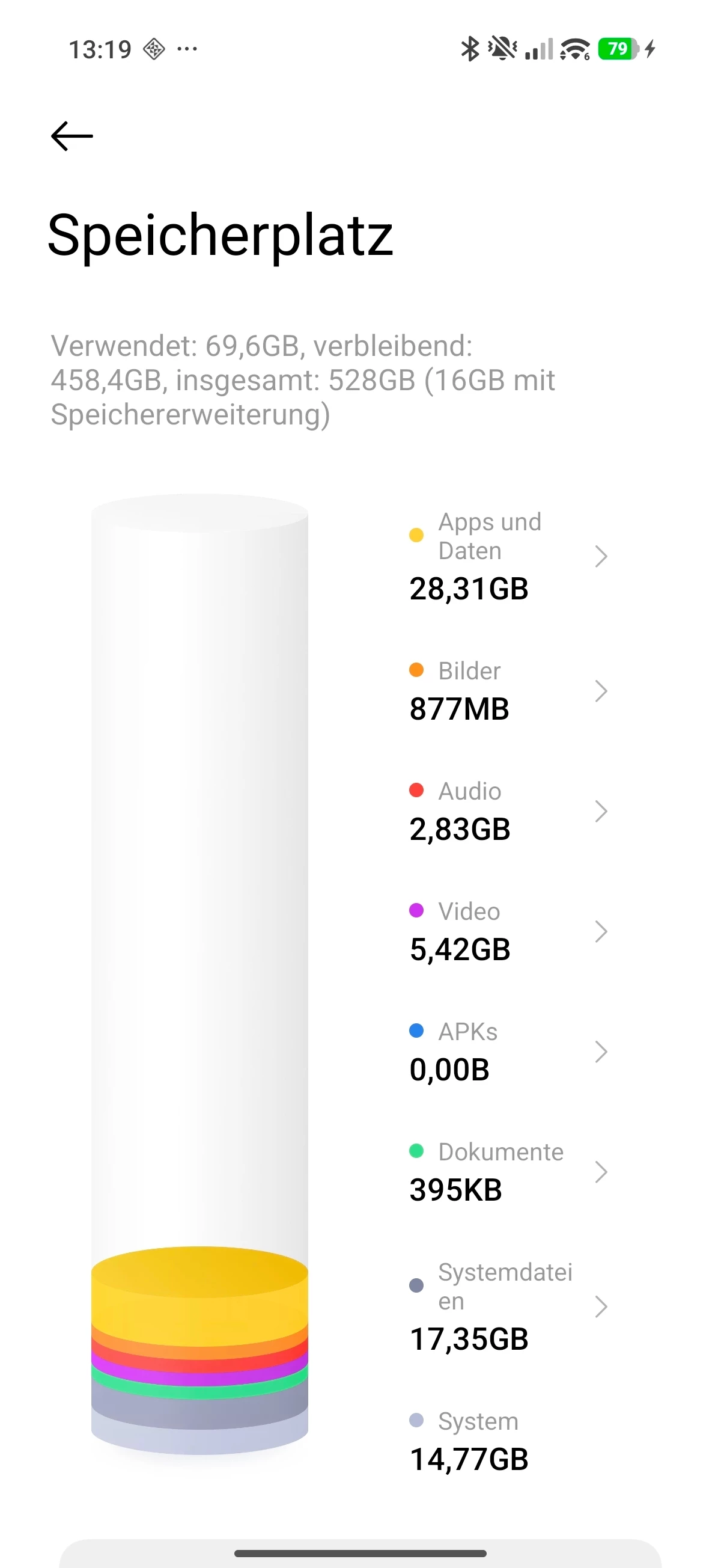
Task: Open the Systemdateien 17,35GB entry
Action: [x=509, y=1306]
